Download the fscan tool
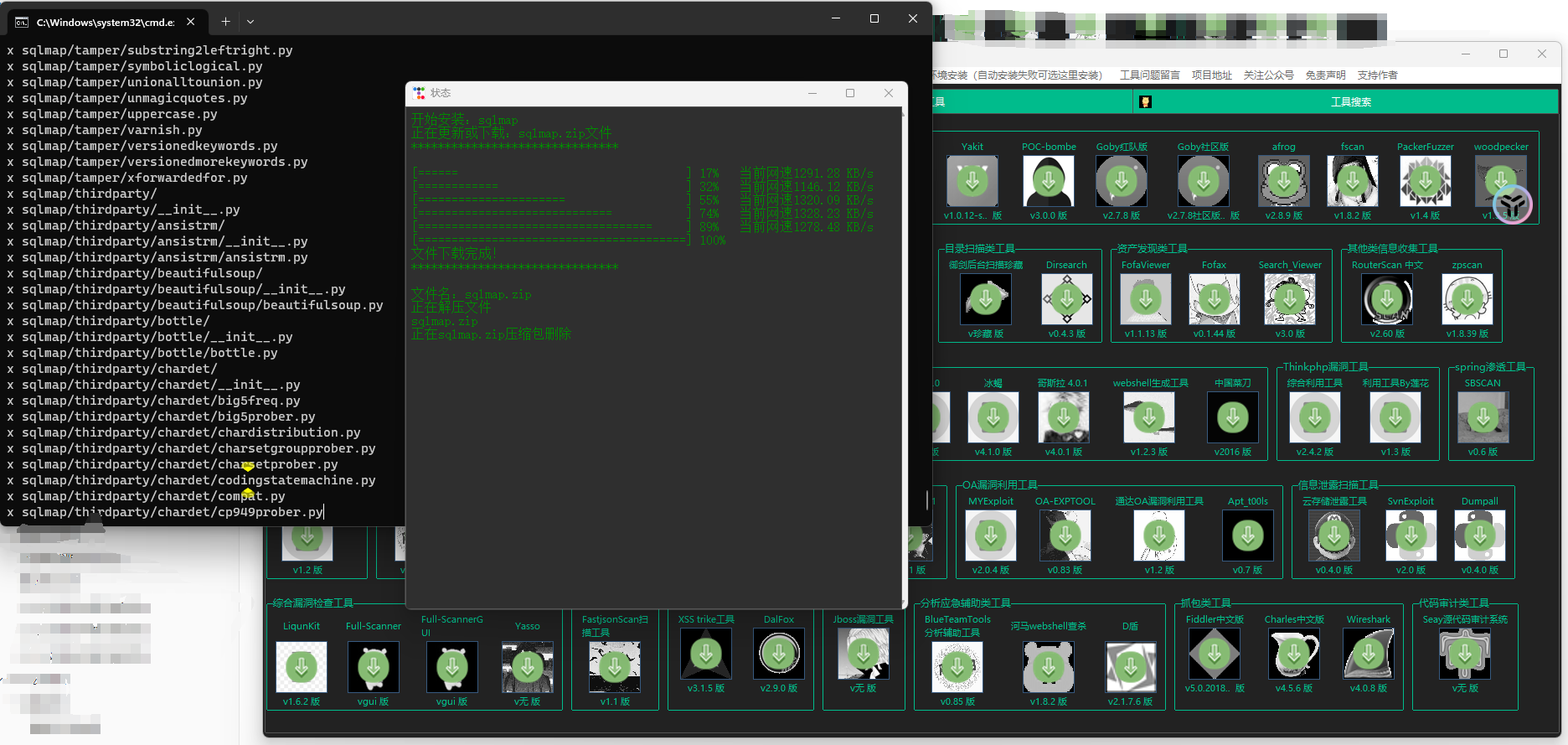 [1353, 181]
